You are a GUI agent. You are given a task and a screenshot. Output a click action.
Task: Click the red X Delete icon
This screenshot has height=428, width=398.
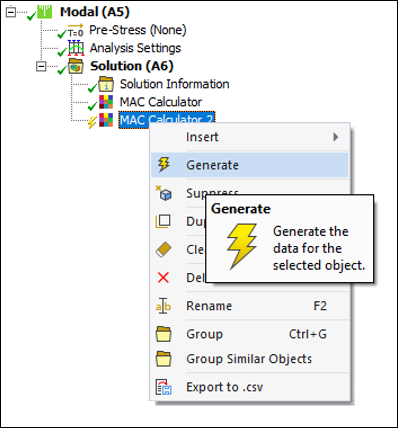pos(163,277)
